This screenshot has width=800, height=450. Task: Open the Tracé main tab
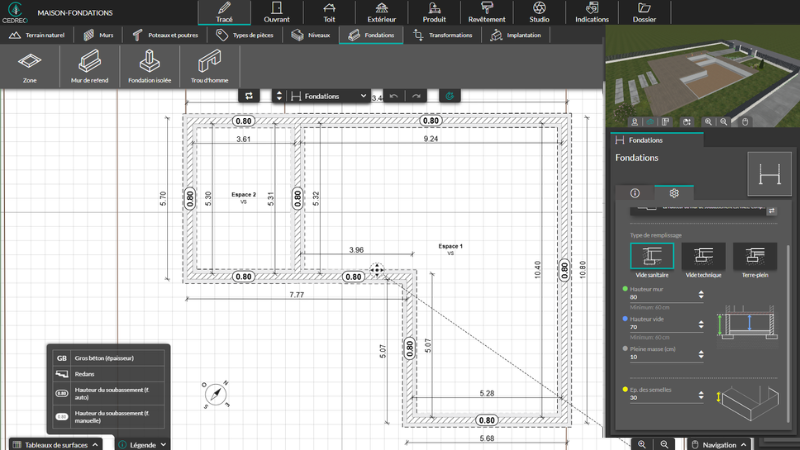point(224,12)
